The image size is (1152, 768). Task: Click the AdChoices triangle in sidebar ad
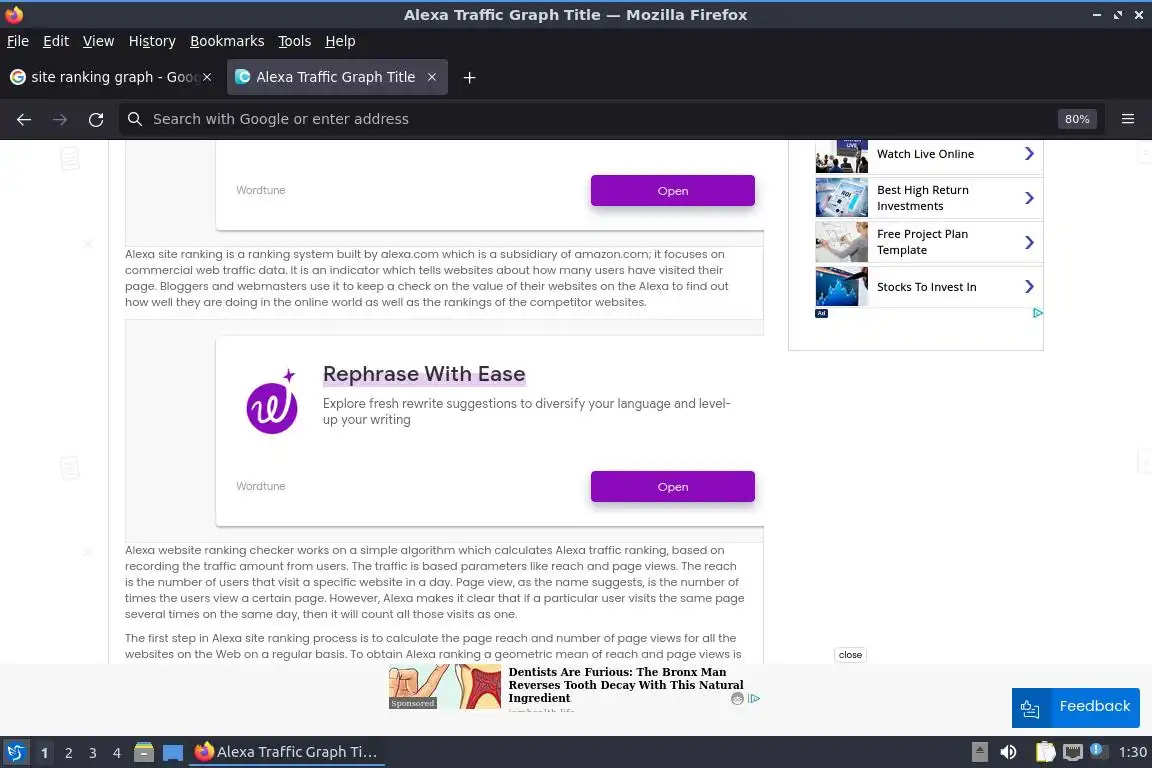pyautogui.click(x=1037, y=313)
